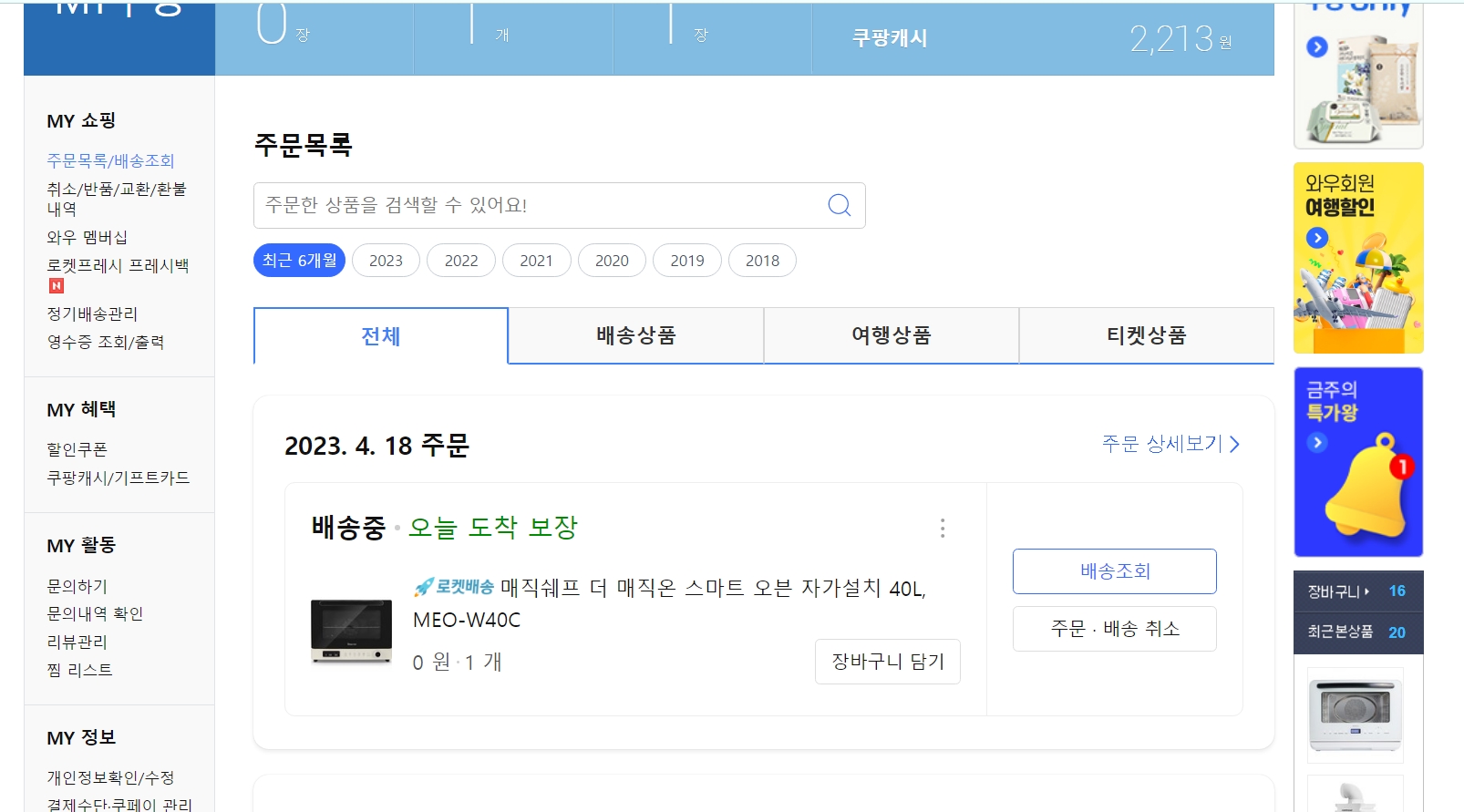Select the 최근 6개월 filter chip
This screenshot has height=812, width=1464.
[x=298, y=260]
